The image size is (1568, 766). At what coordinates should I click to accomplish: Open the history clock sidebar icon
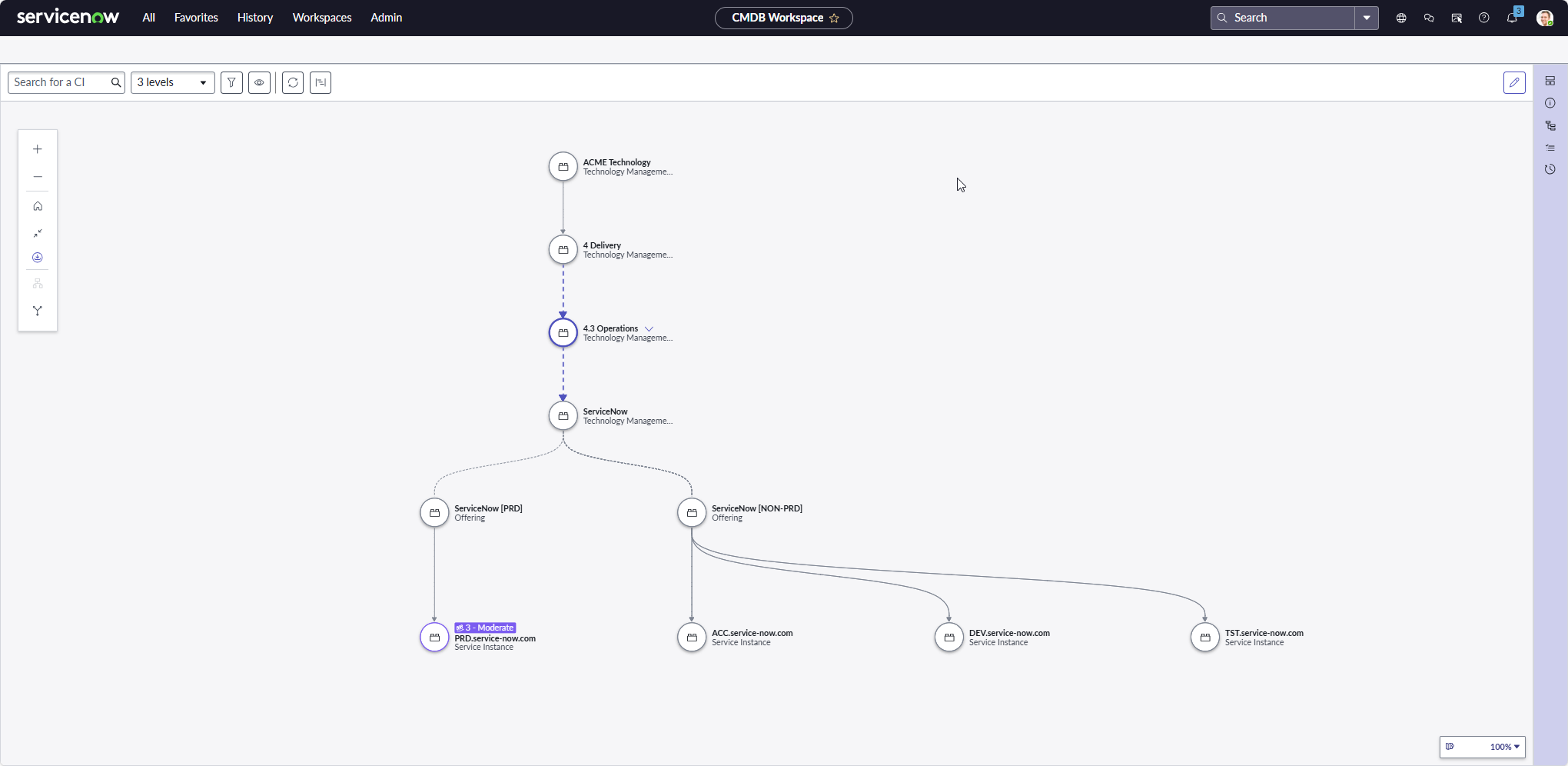pos(1550,169)
